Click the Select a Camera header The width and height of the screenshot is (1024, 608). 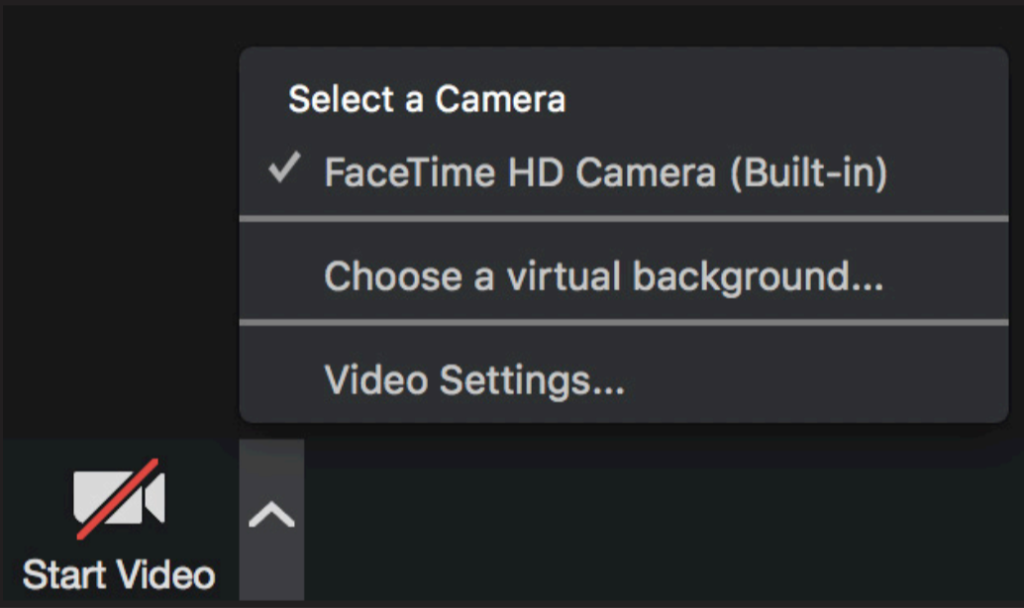tap(427, 99)
